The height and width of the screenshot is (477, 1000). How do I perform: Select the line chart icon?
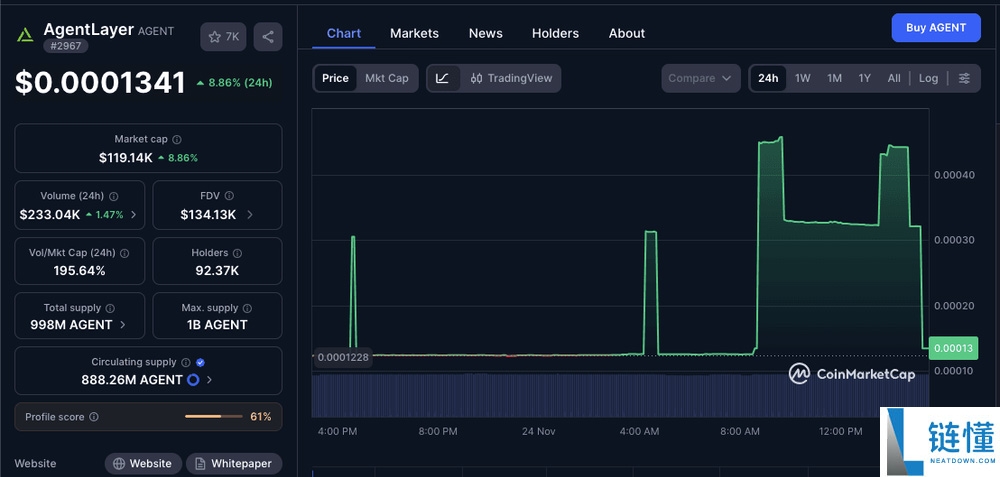(442, 78)
